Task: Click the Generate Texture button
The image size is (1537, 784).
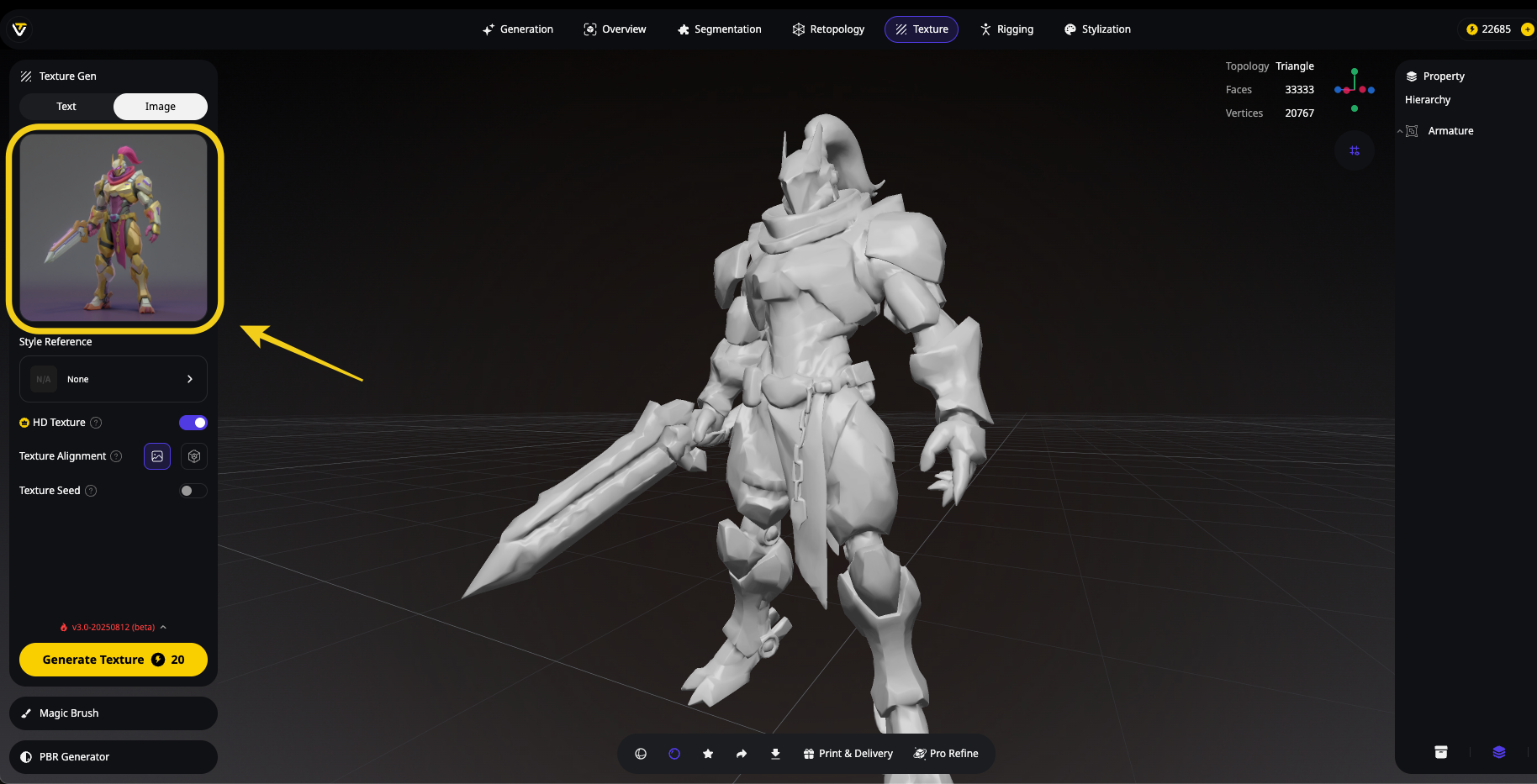Action: coord(114,660)
